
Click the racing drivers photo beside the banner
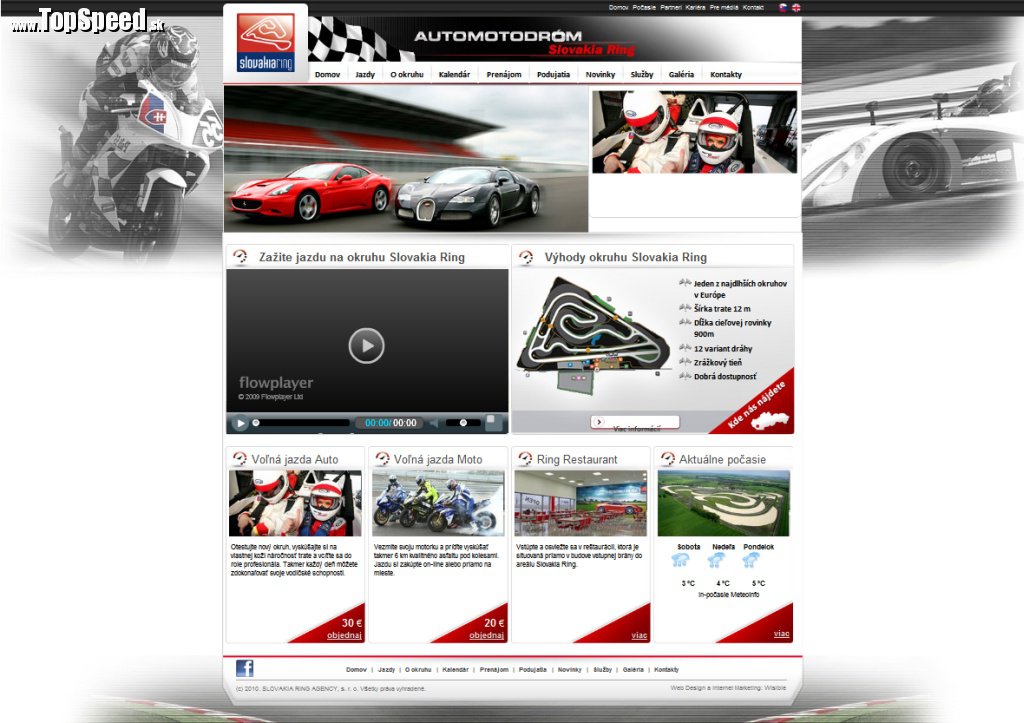tap(694, 132)
